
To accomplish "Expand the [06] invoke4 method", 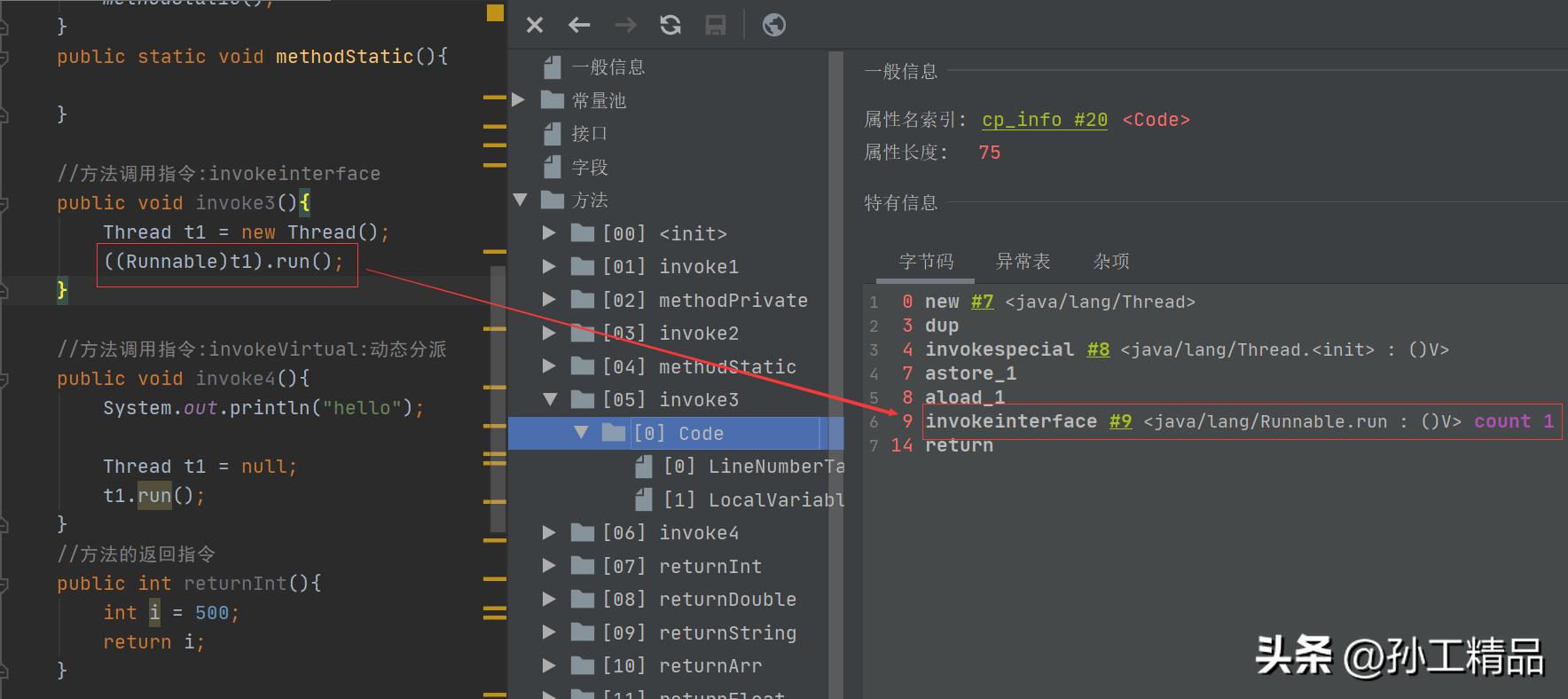I will pos(549,533).
